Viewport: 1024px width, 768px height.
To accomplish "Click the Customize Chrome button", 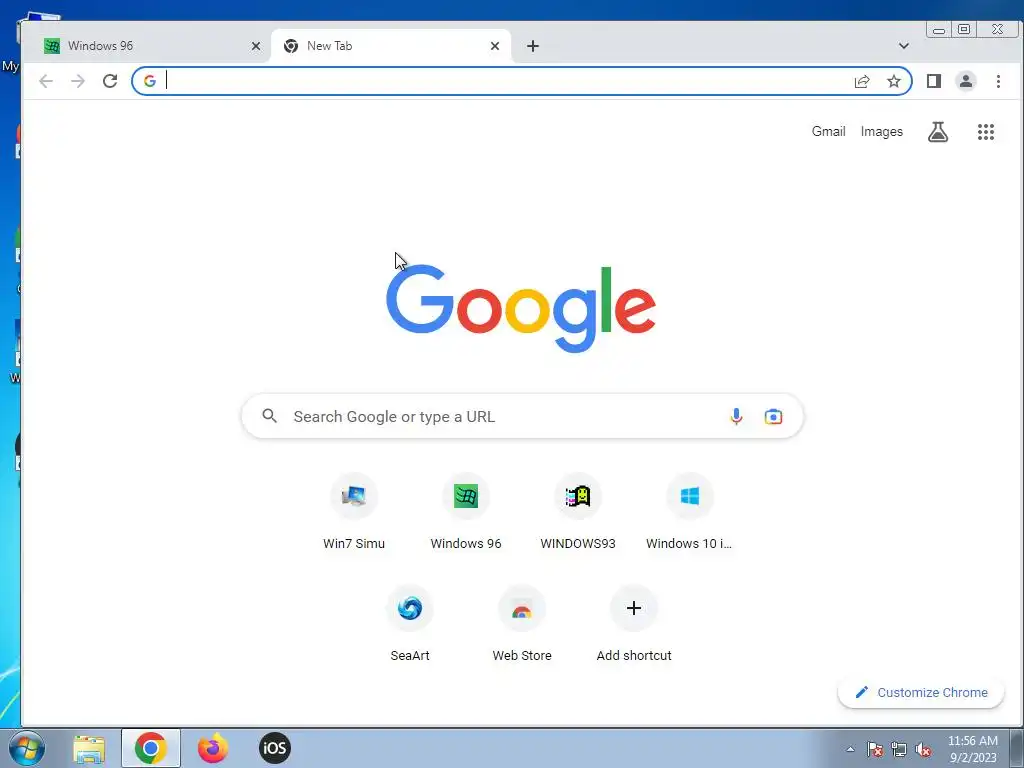I will point(921,692).
